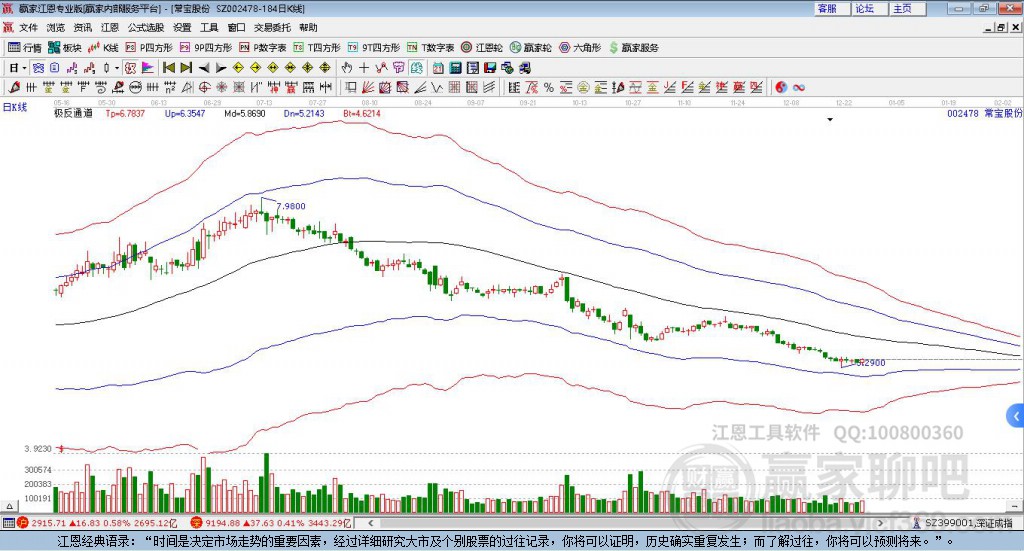Open the 9P四方形 tool
Viewport: 1024px width, 551px height.
[x=206, y=48]
